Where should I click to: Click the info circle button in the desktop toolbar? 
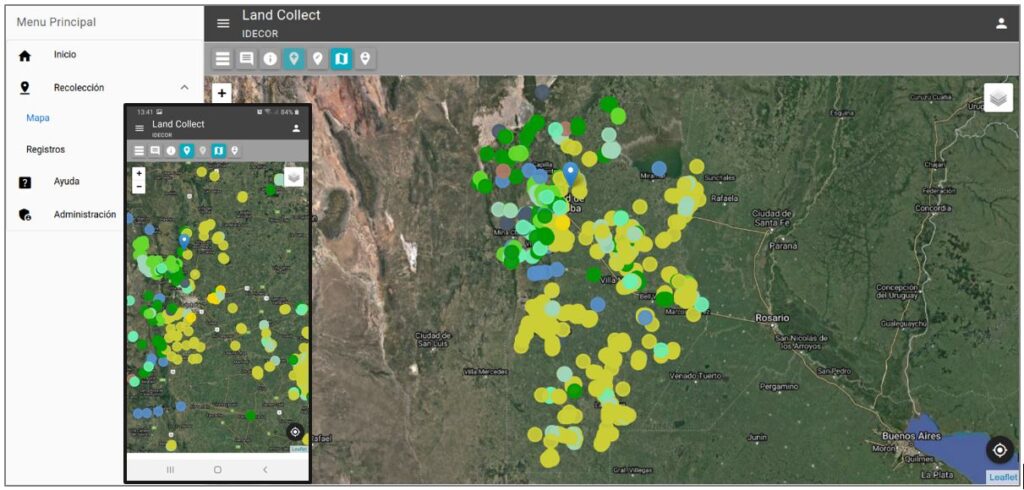270,59
